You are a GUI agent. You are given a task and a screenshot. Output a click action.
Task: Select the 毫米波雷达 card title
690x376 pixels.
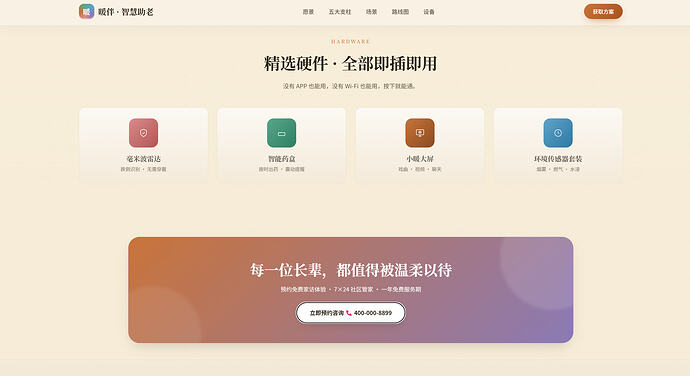(x=143, y=159)
